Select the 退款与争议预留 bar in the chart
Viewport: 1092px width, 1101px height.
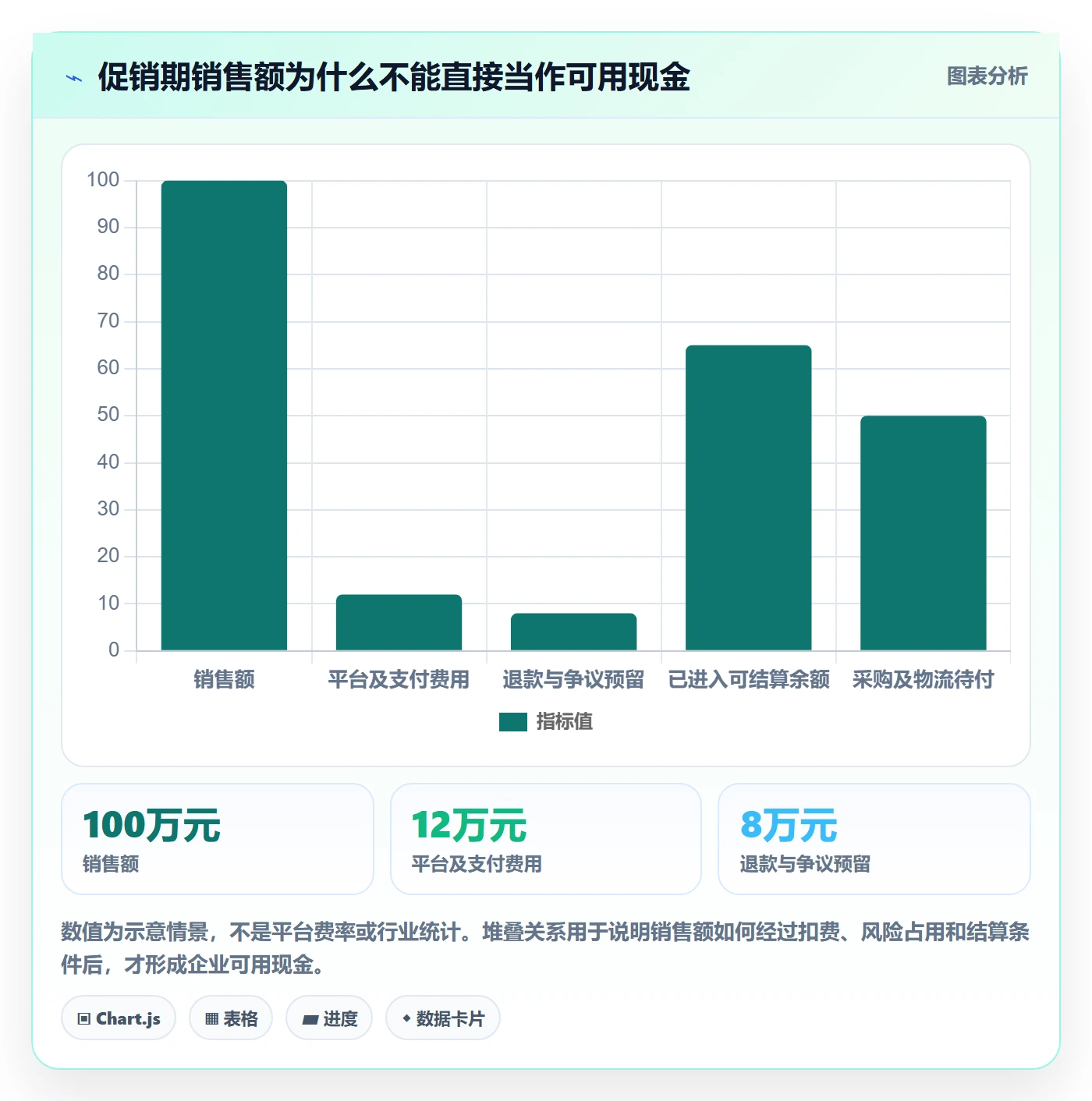(573, 632)
